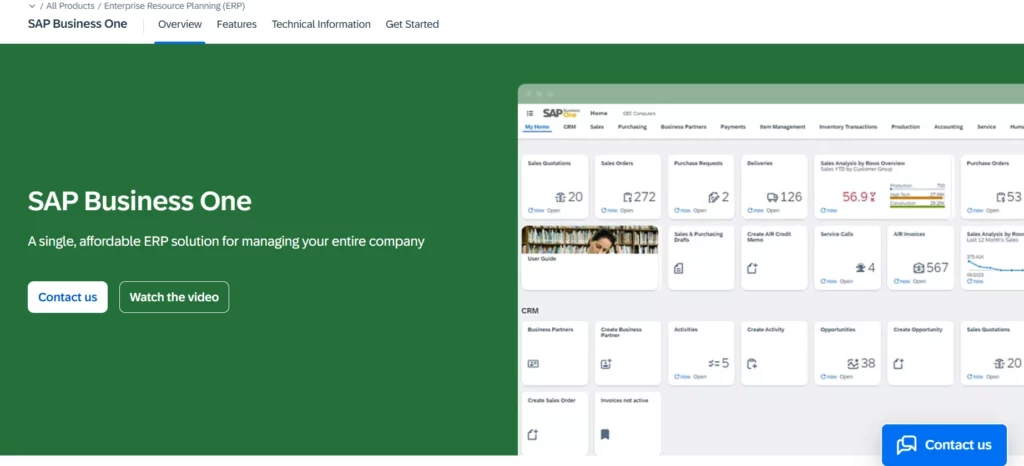Open the User Guide bookshelf thumbnail card
Viewport: 1024px width, 466px height.
click(x=590, y=257)
